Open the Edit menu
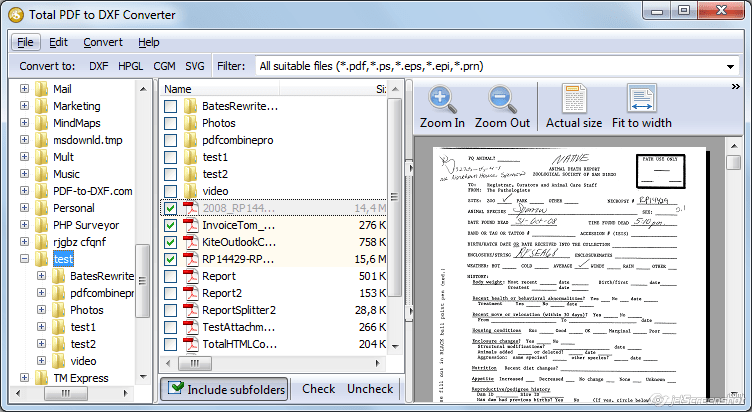This screenshot has width=752, height=412. [x=59, y=42]
